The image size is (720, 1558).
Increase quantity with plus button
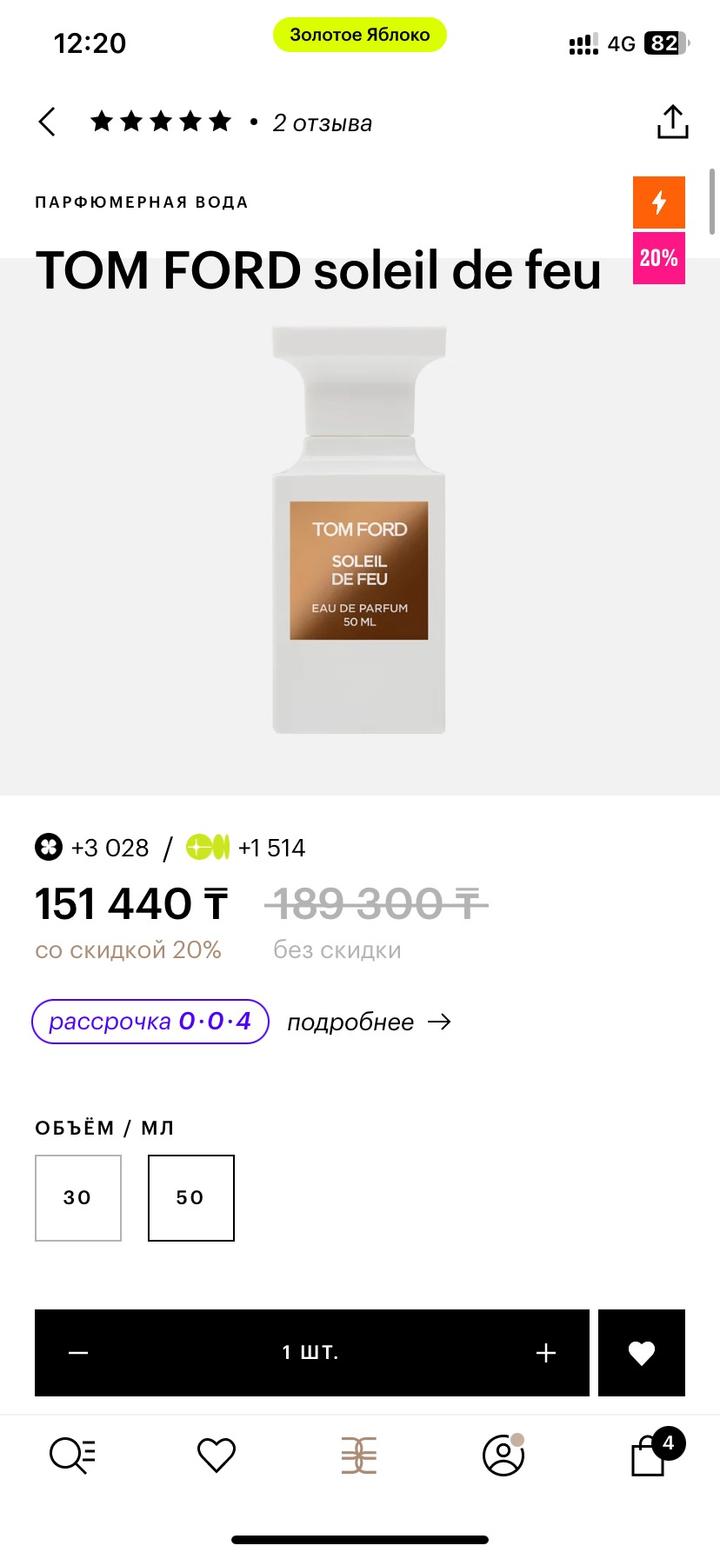545,1353
